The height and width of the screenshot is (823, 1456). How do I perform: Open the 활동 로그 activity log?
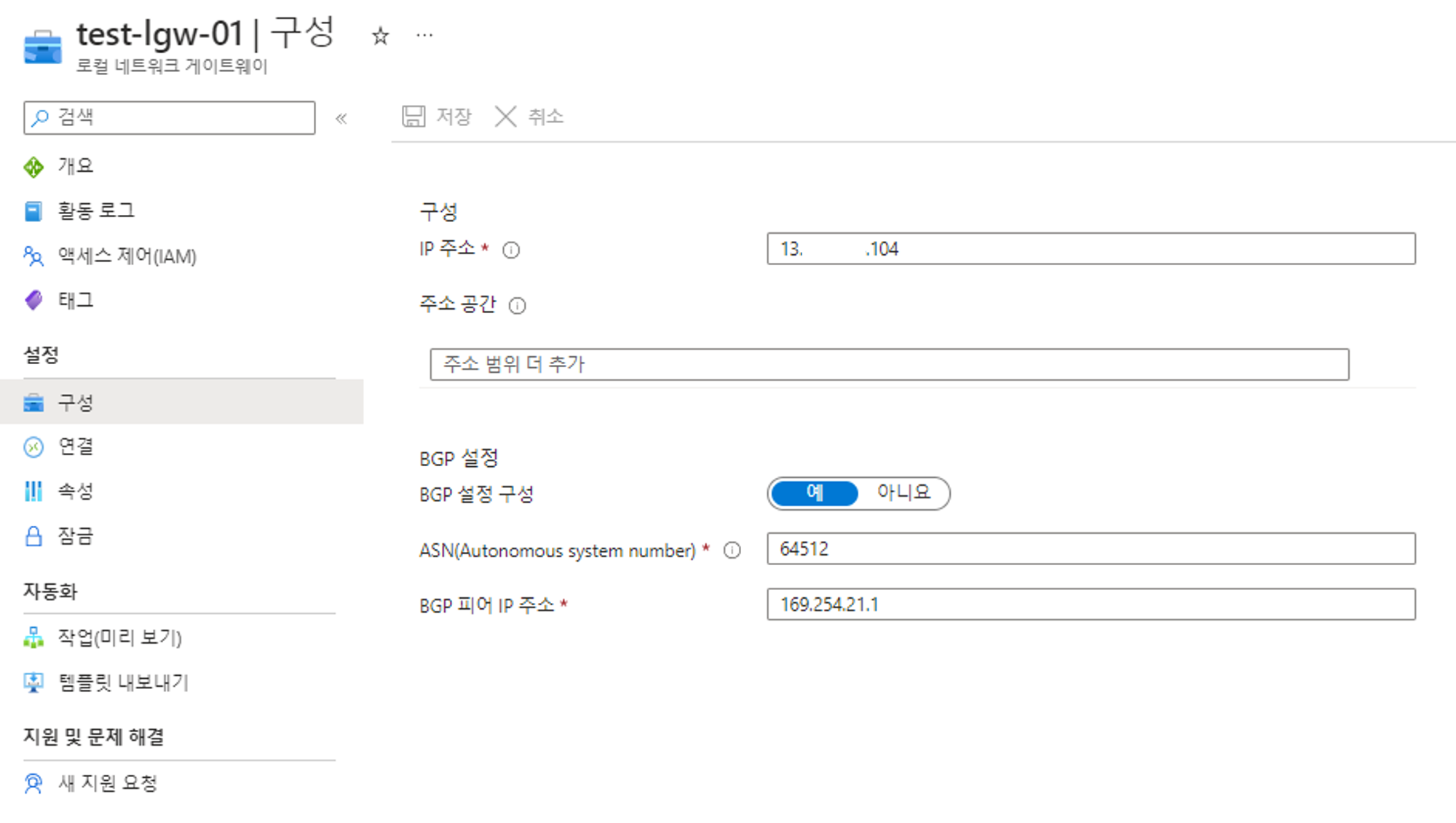(x=95, y=211)
